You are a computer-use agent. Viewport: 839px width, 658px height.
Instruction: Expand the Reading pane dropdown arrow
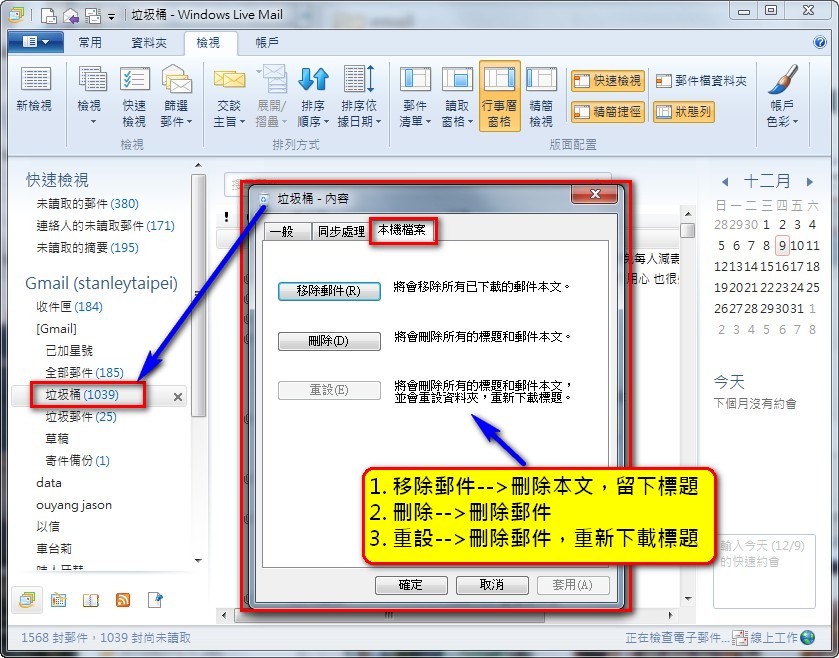(x=470, y=122)
